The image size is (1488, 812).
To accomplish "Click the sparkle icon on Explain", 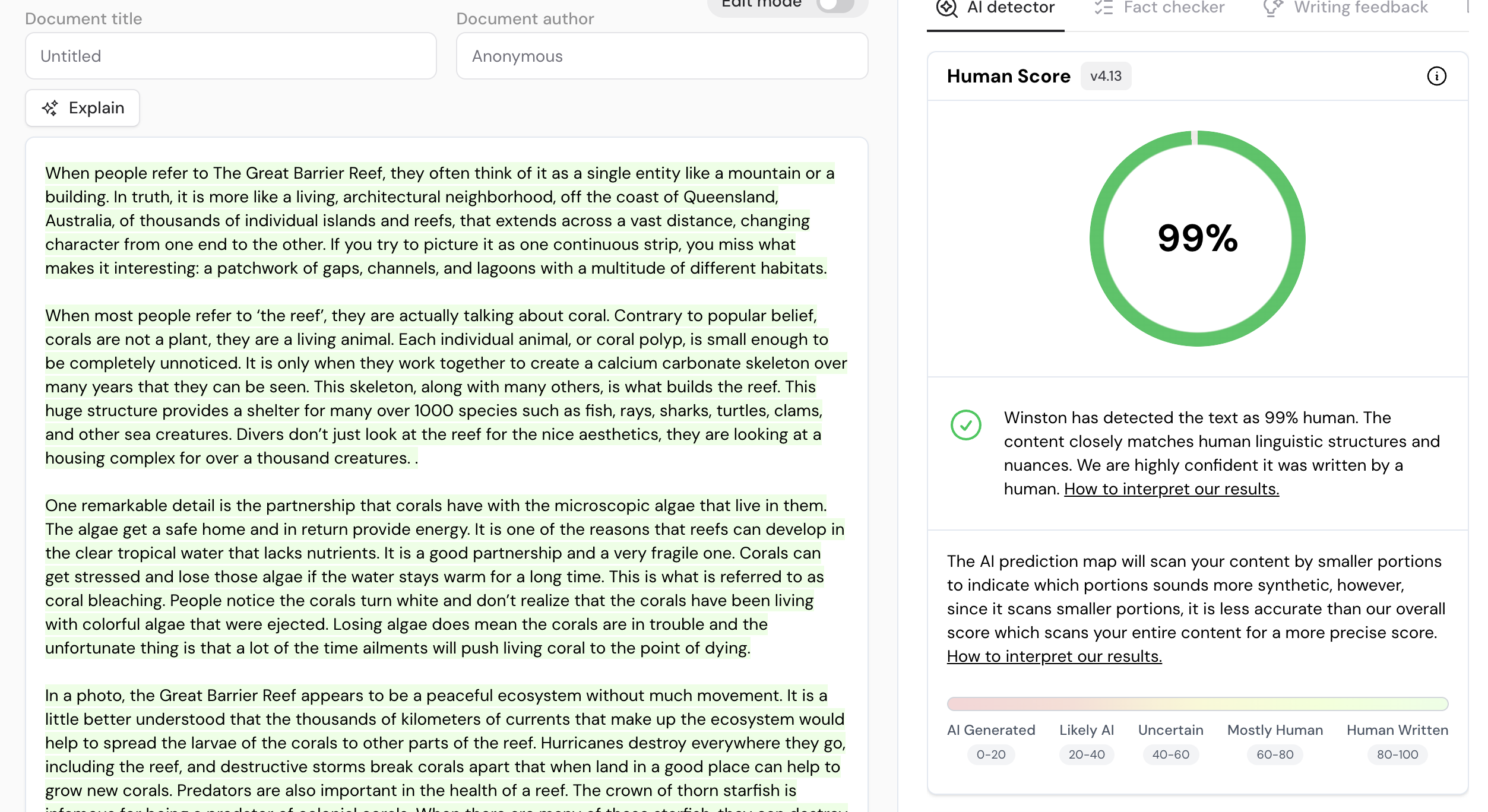I will click(50, 108).
